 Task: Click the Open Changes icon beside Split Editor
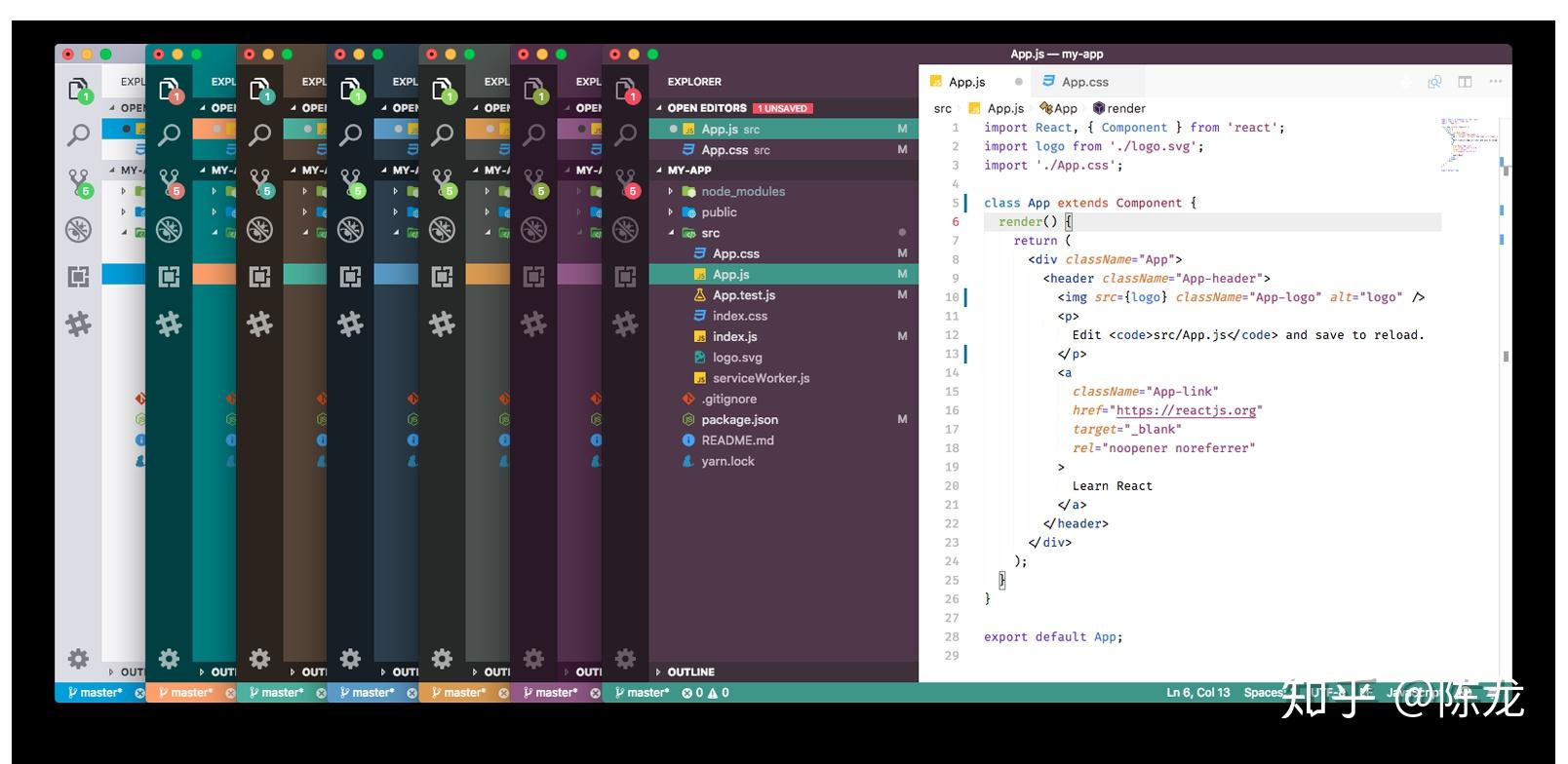tap(1434, 82)
